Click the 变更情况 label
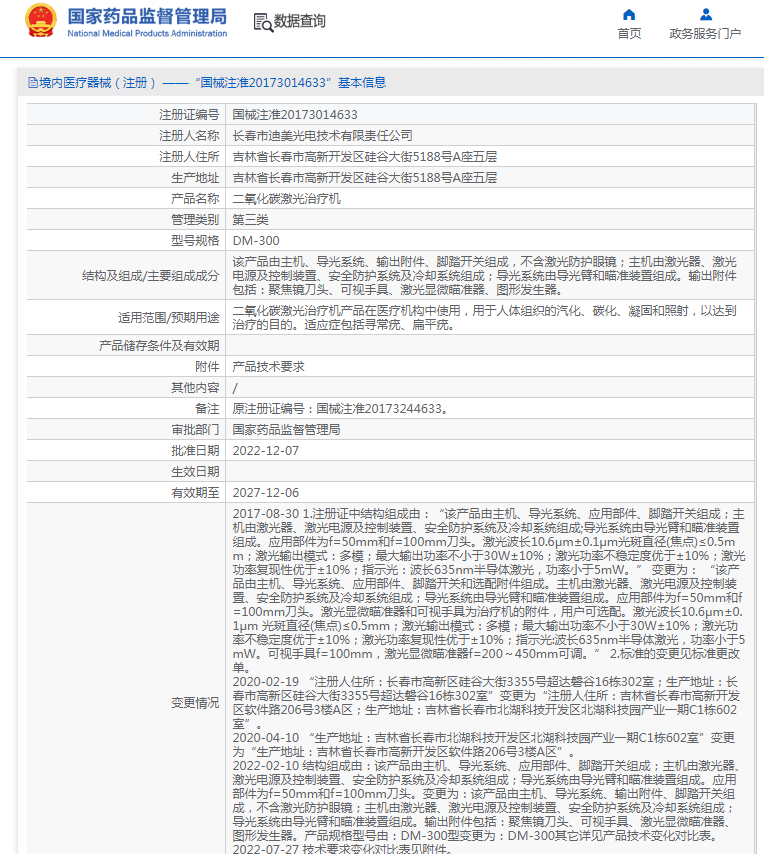This screenshot has height=854, width=764. (x=195, y=703)
